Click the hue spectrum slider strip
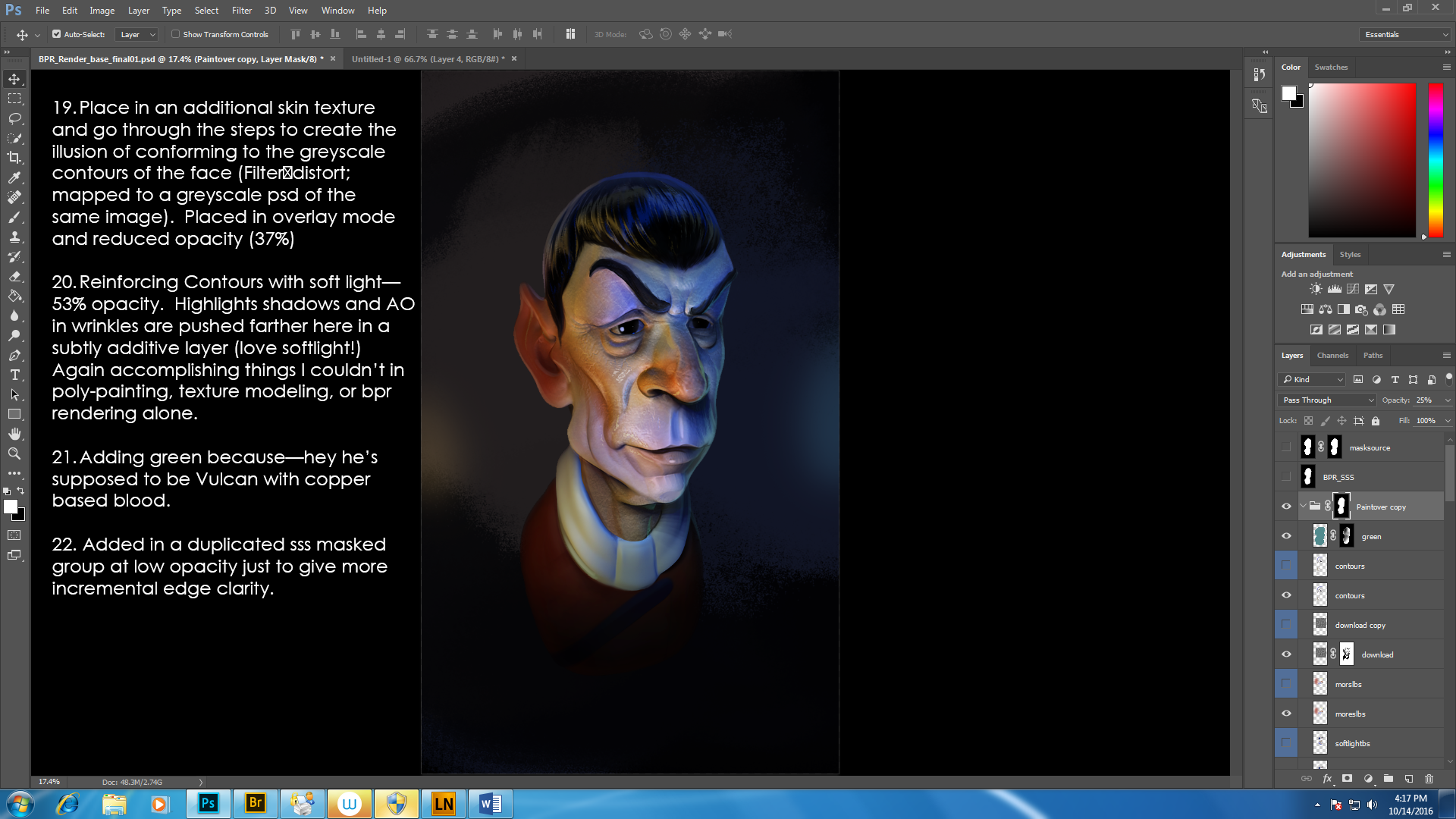The width and height of the screenshot is (1456, 819). [1436, 159]
